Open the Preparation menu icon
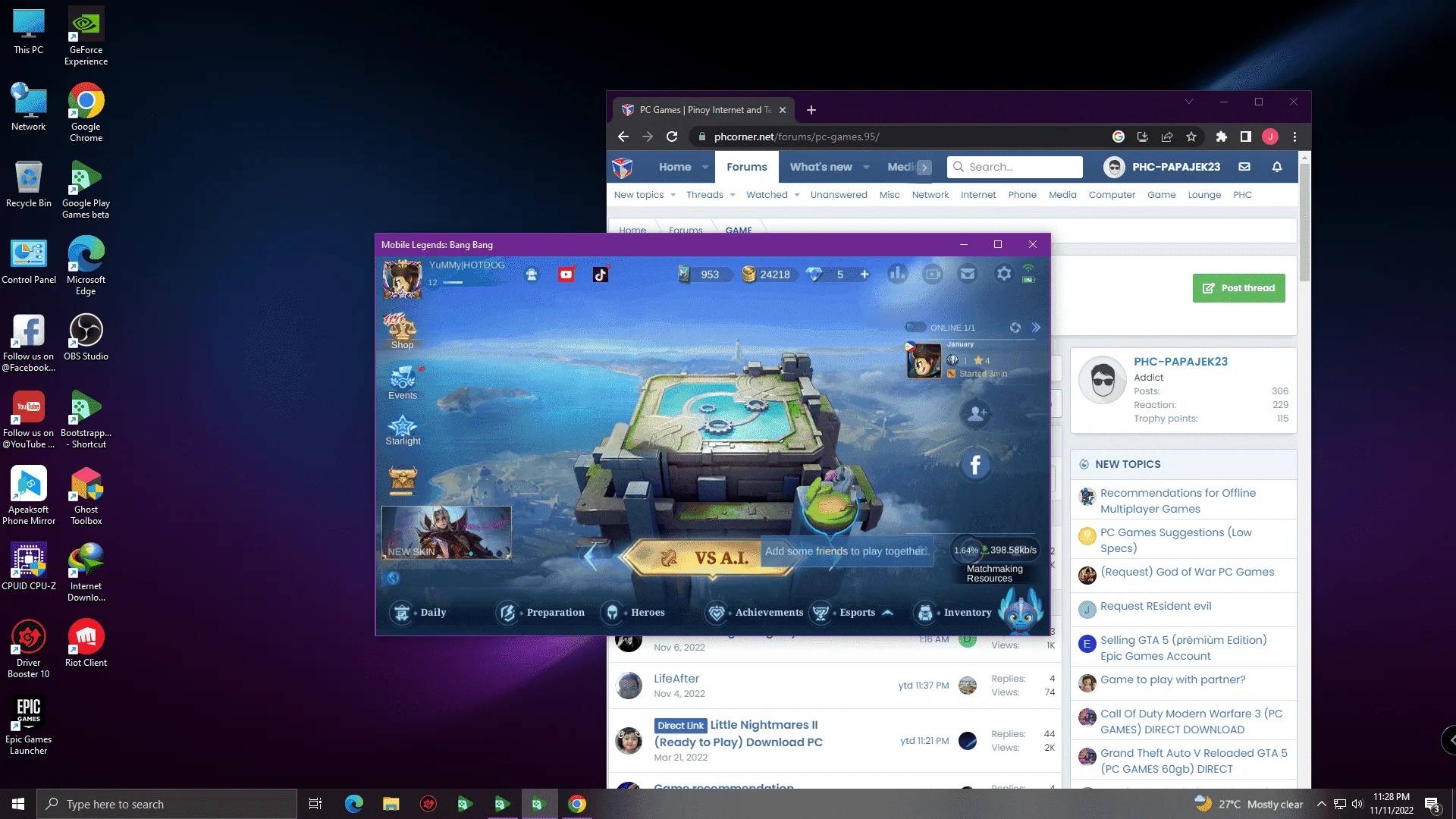 pyautogui.click(x=507, y=613)
